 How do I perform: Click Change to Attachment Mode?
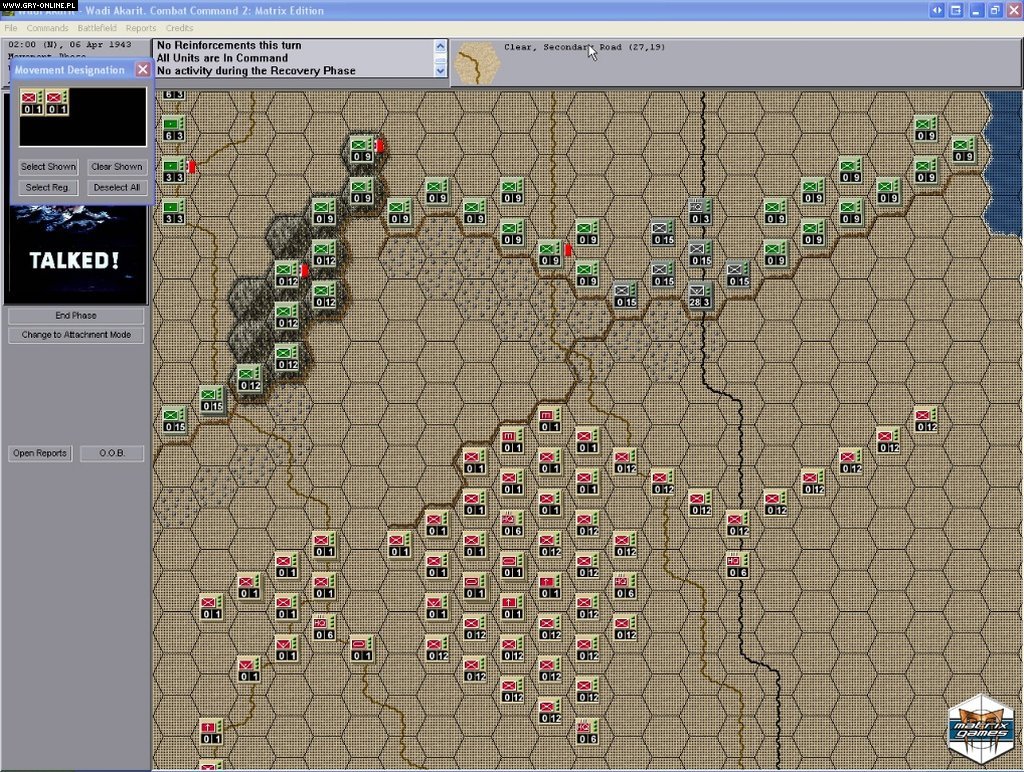76,335
